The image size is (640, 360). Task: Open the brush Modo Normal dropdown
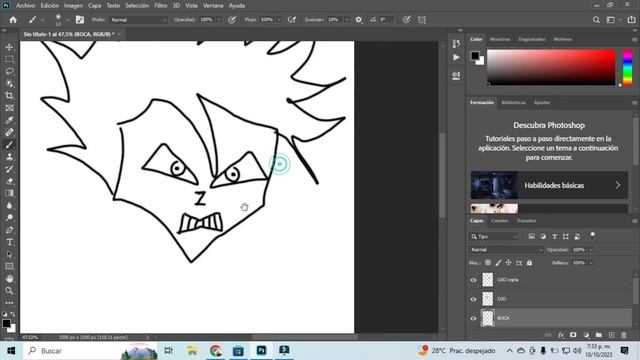[x=139, y=20]
